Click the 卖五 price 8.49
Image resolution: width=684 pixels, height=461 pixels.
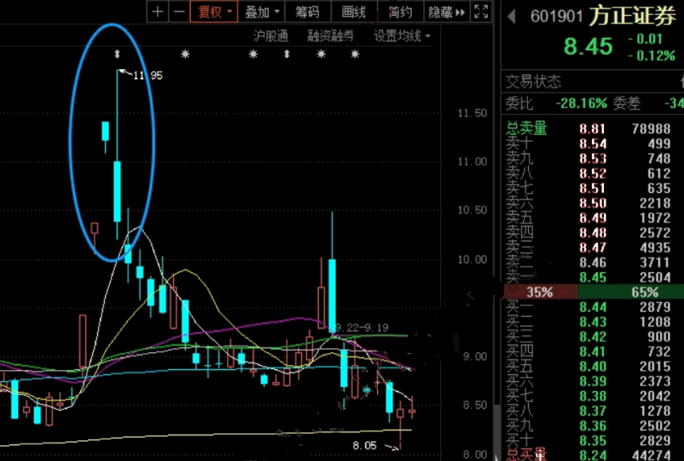coord(593,218)
